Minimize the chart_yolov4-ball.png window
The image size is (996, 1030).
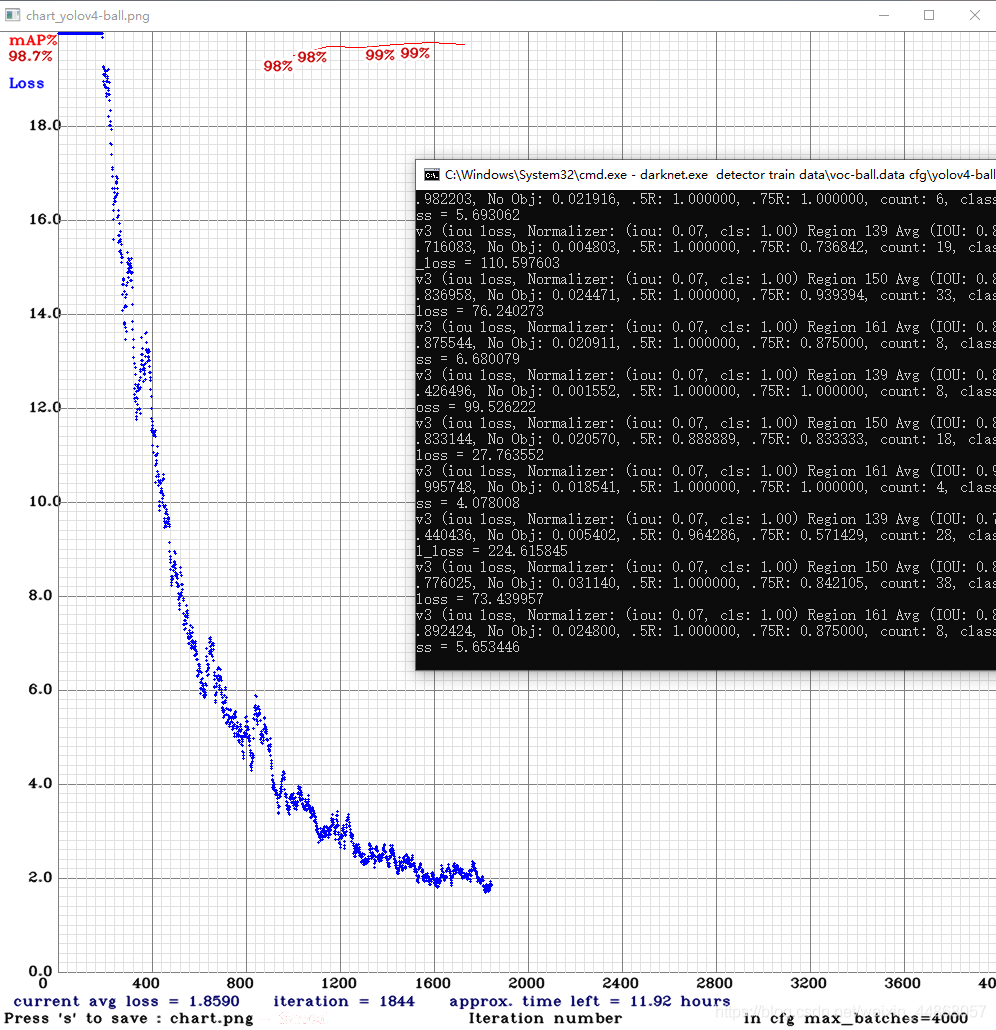tap(883, 15)
